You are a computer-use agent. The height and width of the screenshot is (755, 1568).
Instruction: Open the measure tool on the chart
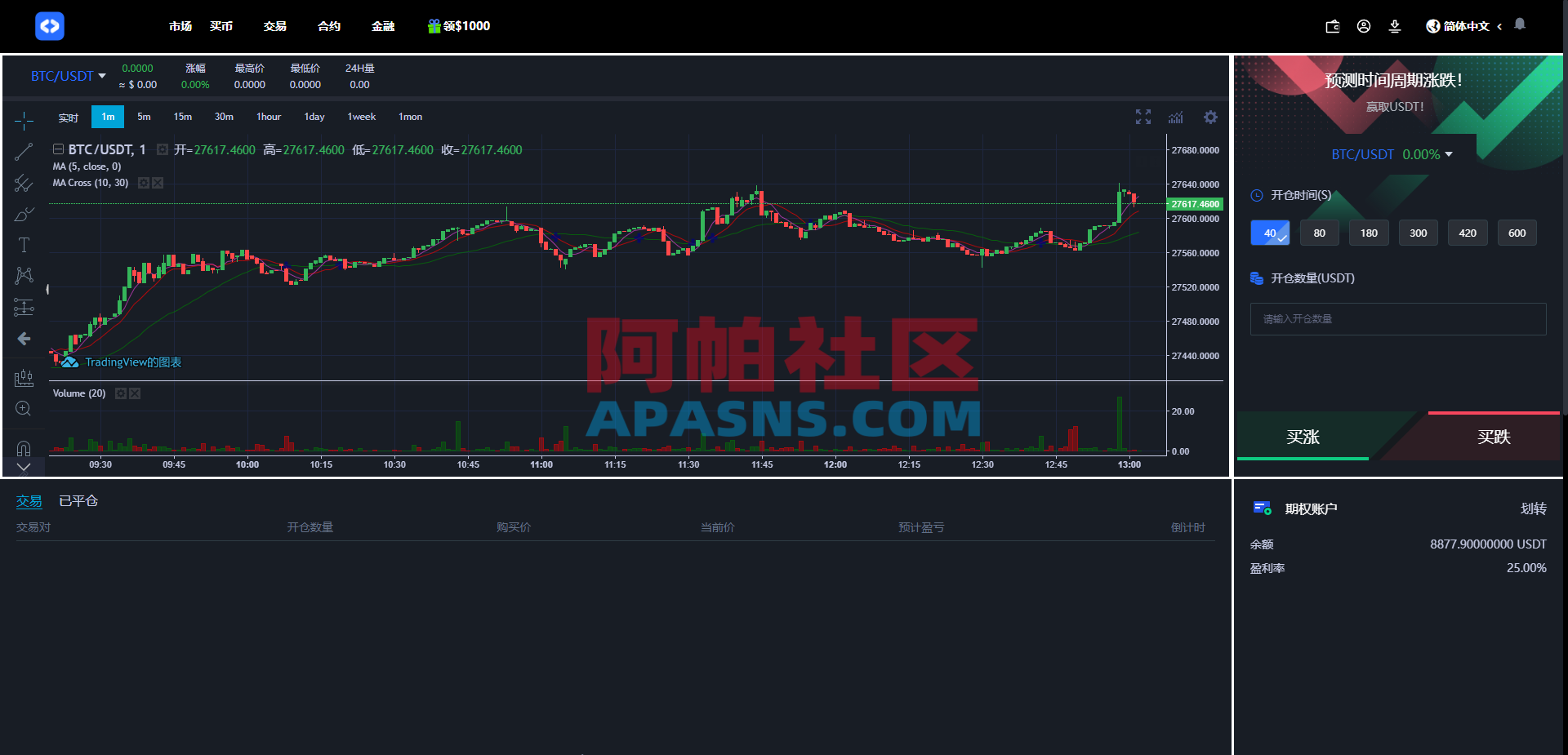pyautogui.click(x=24, y=377)
